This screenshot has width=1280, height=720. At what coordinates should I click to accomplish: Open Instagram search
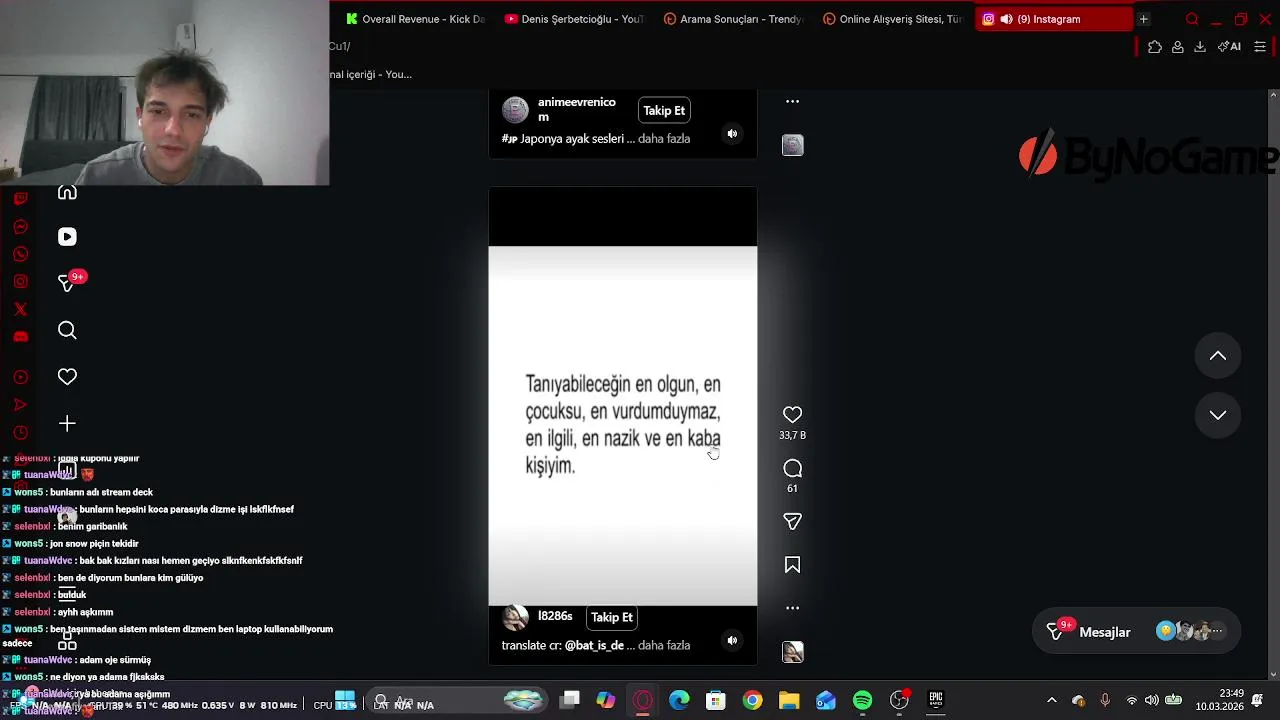click(67, 330)
